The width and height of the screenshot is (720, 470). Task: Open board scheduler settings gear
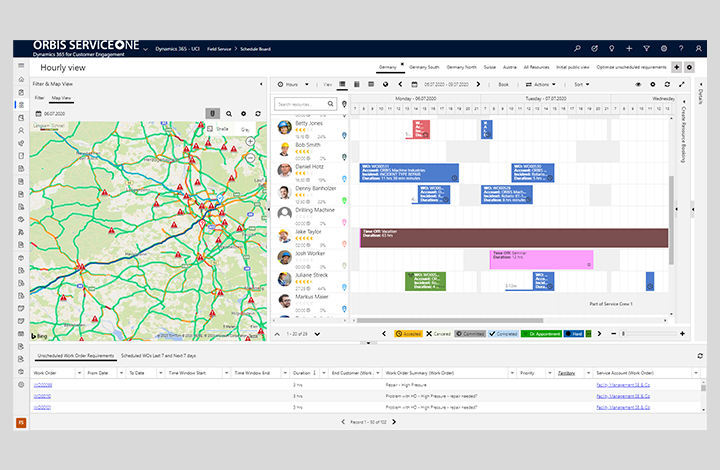point(652,84)
